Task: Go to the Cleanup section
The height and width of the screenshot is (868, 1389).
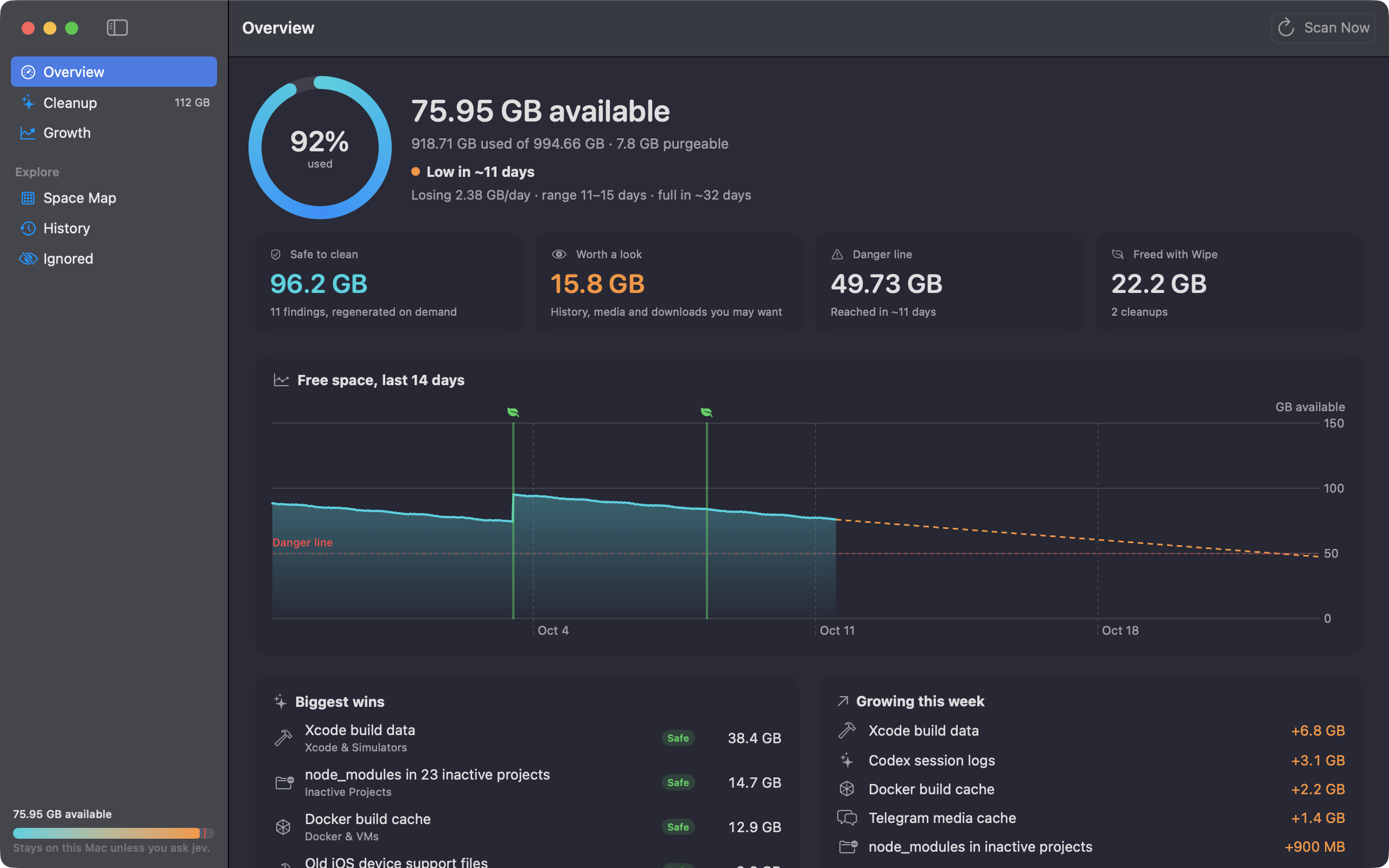Action: point(113,102)
